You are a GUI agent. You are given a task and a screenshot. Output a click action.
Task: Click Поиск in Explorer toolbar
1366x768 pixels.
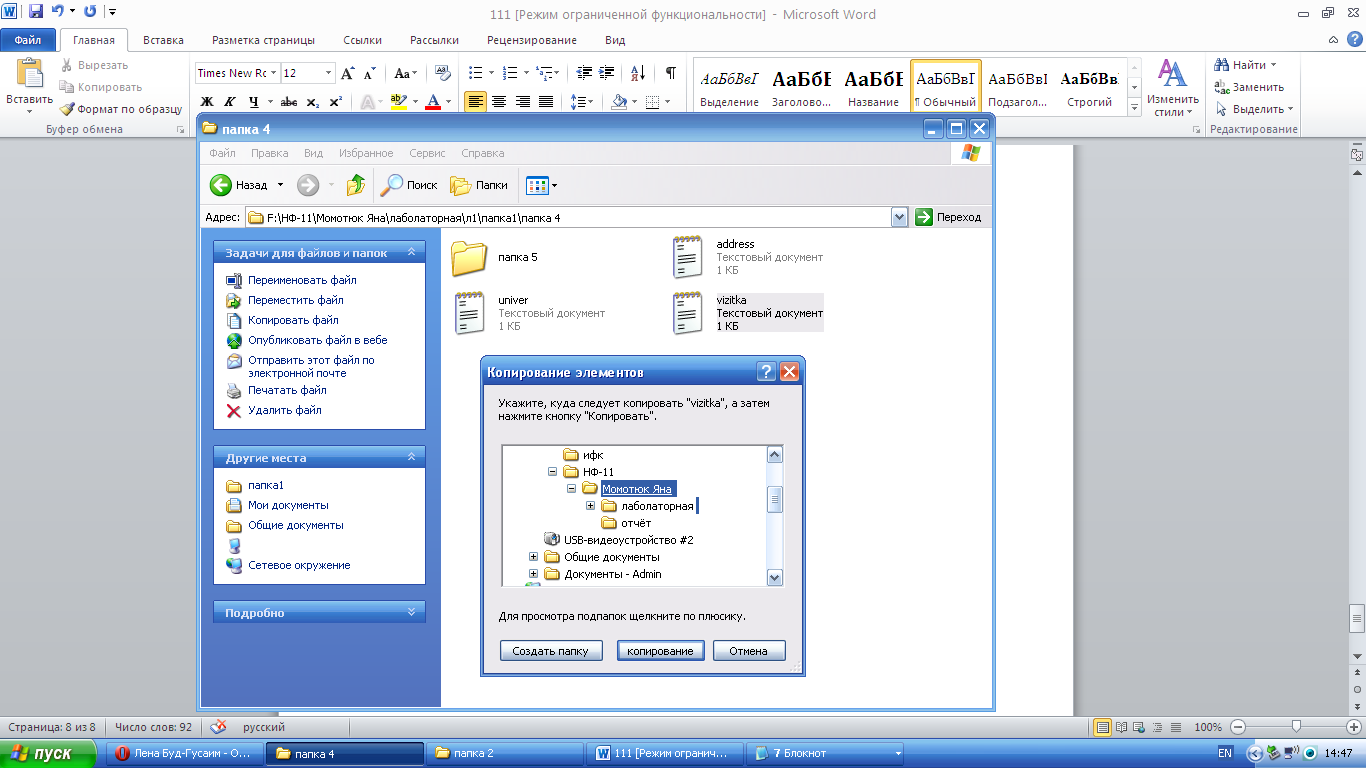click(x=409, y=185)
